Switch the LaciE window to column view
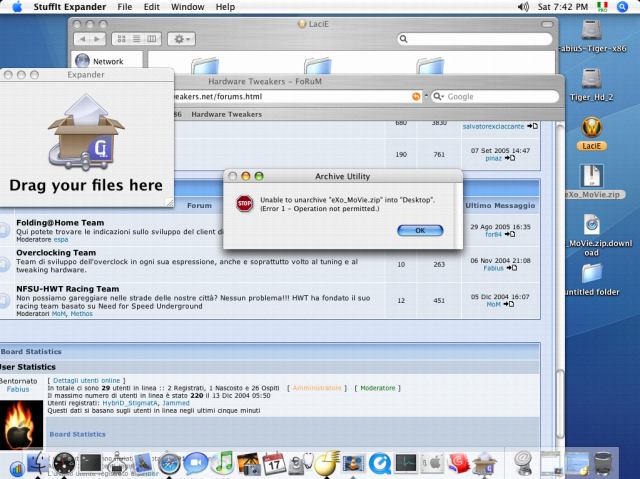The height and width of the screenshot is (479, 640). [x=151, y=39]
